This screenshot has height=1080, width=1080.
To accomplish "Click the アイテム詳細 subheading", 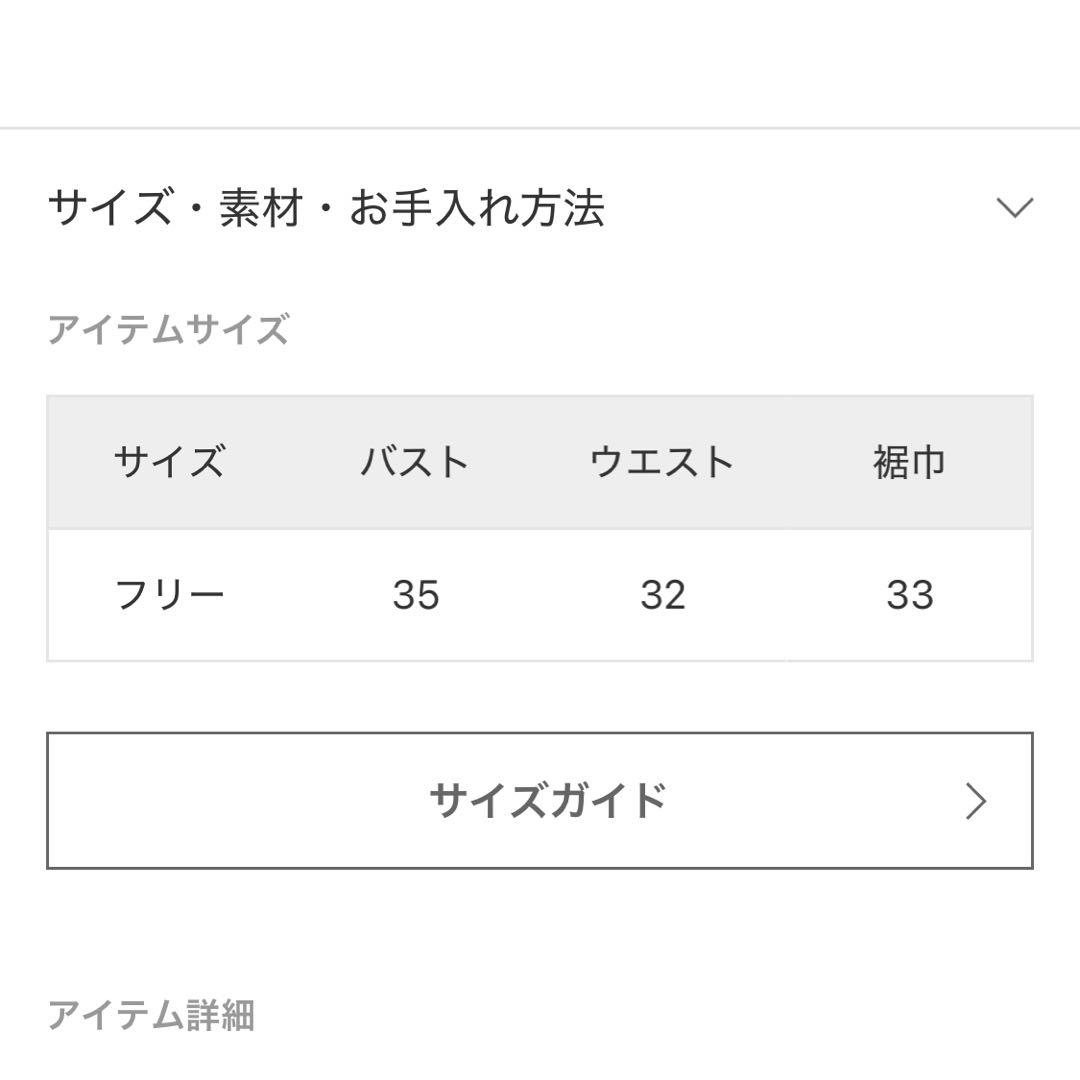I will pyautogui.click(x=151, y=1015).
